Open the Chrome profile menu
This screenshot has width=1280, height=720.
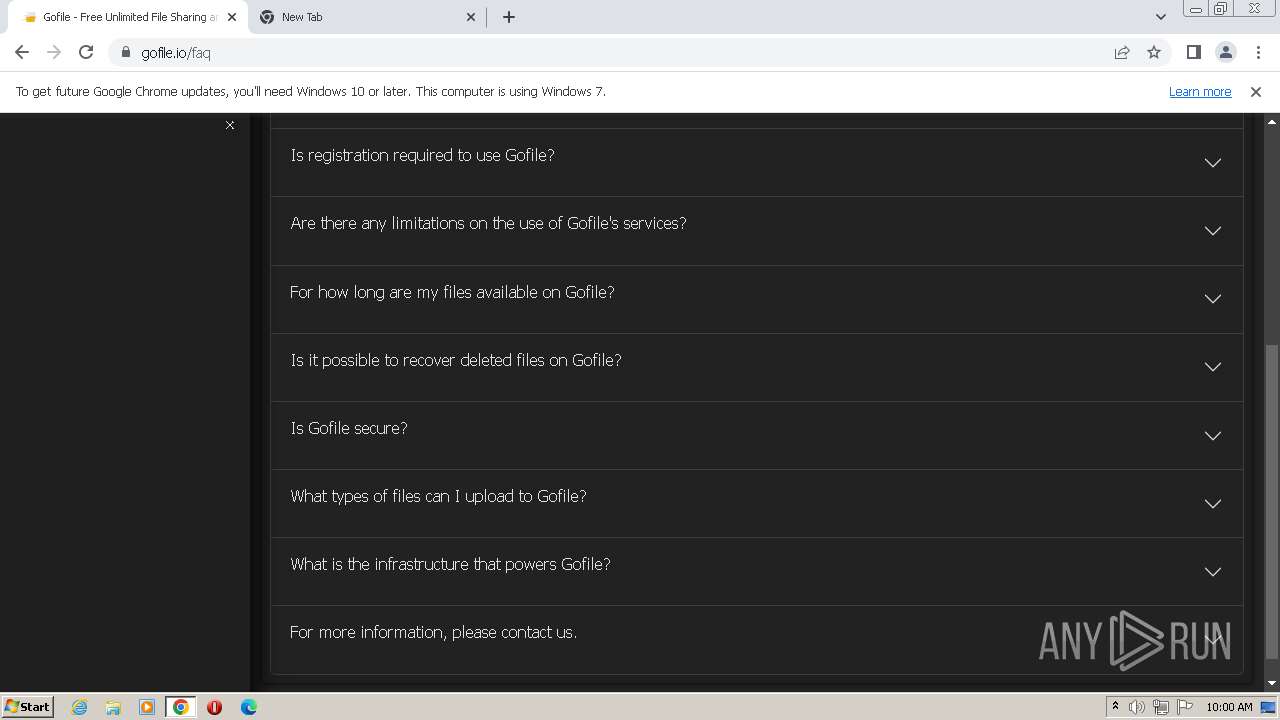pos(1225,52)
